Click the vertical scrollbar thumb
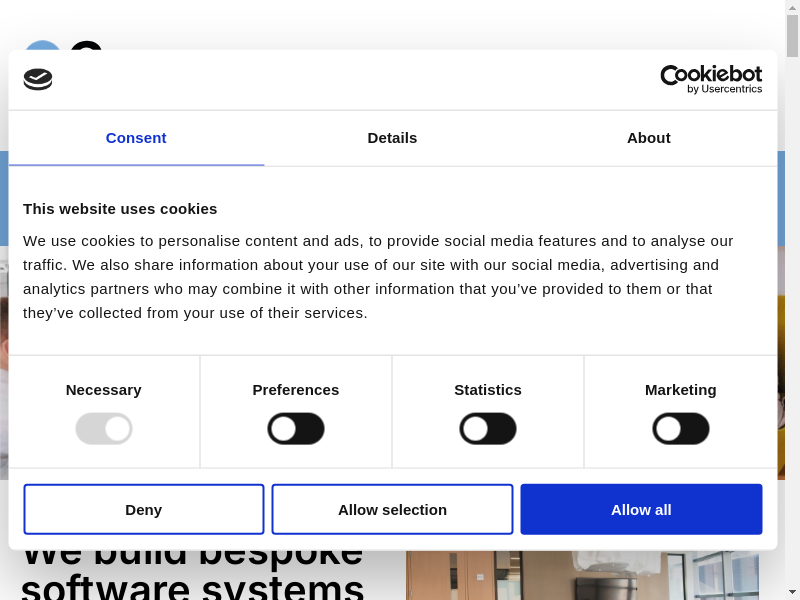800x600 pixels. pos(792,36)
